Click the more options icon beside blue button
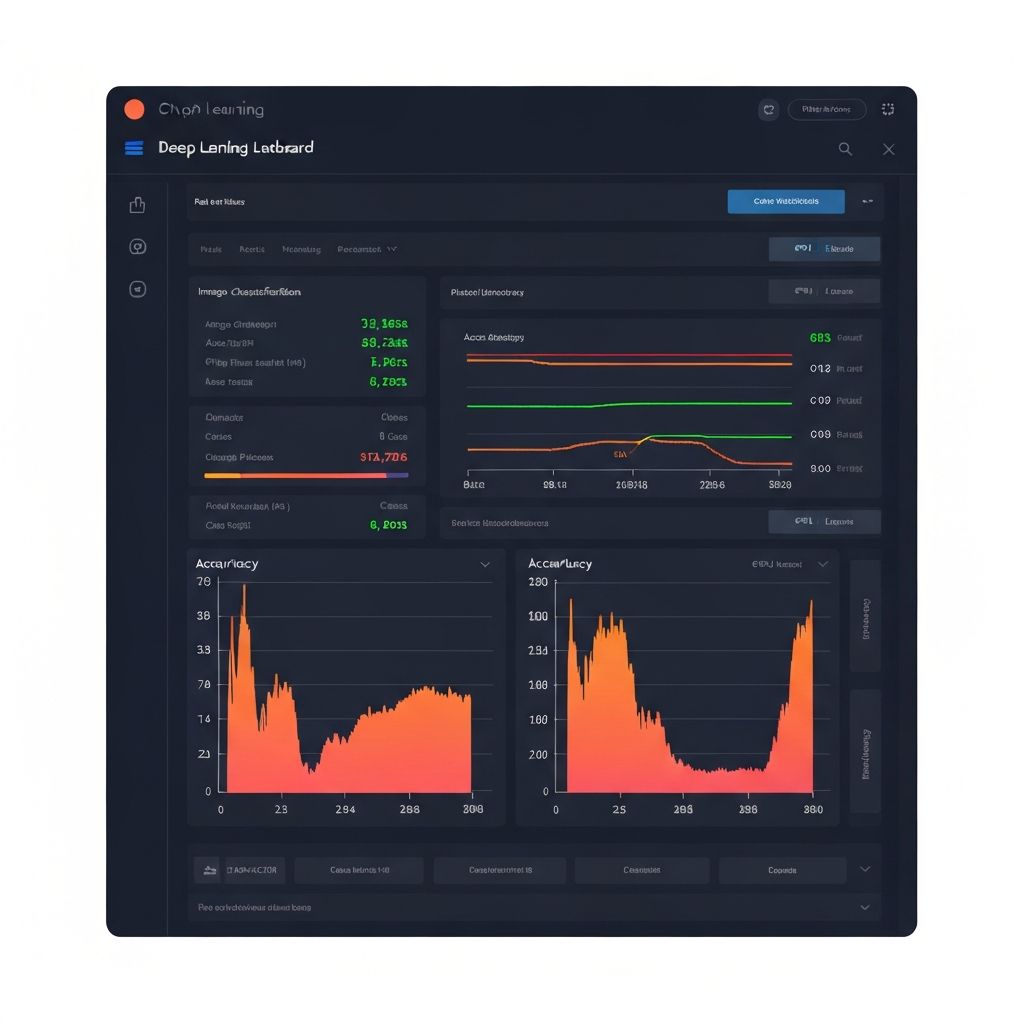The height and width of the screenshot is (1024, 1024). (x=867, y=202)
